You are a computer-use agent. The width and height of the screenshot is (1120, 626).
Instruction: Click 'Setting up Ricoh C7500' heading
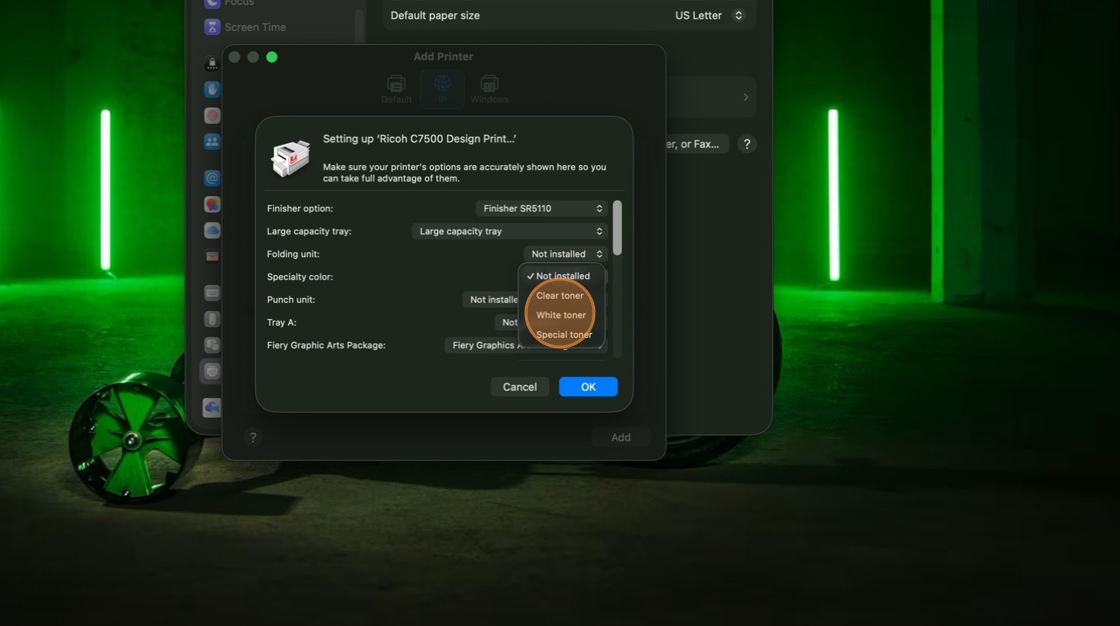click(x=419, y=139)
